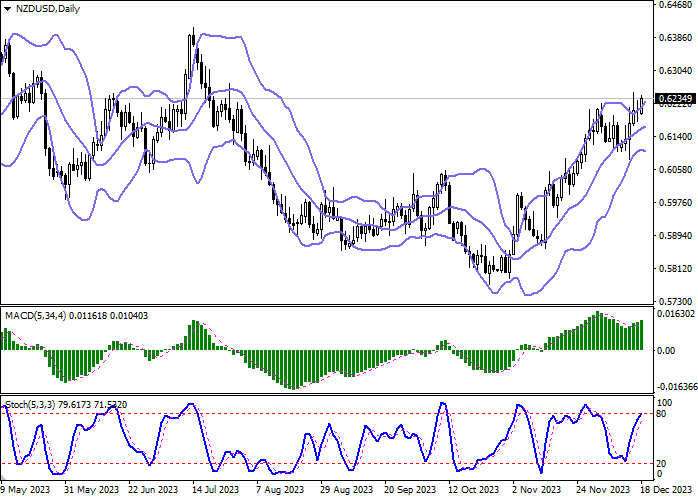Click the 0.58940 price axis value
698x500 pixels.
pos(675,236)
